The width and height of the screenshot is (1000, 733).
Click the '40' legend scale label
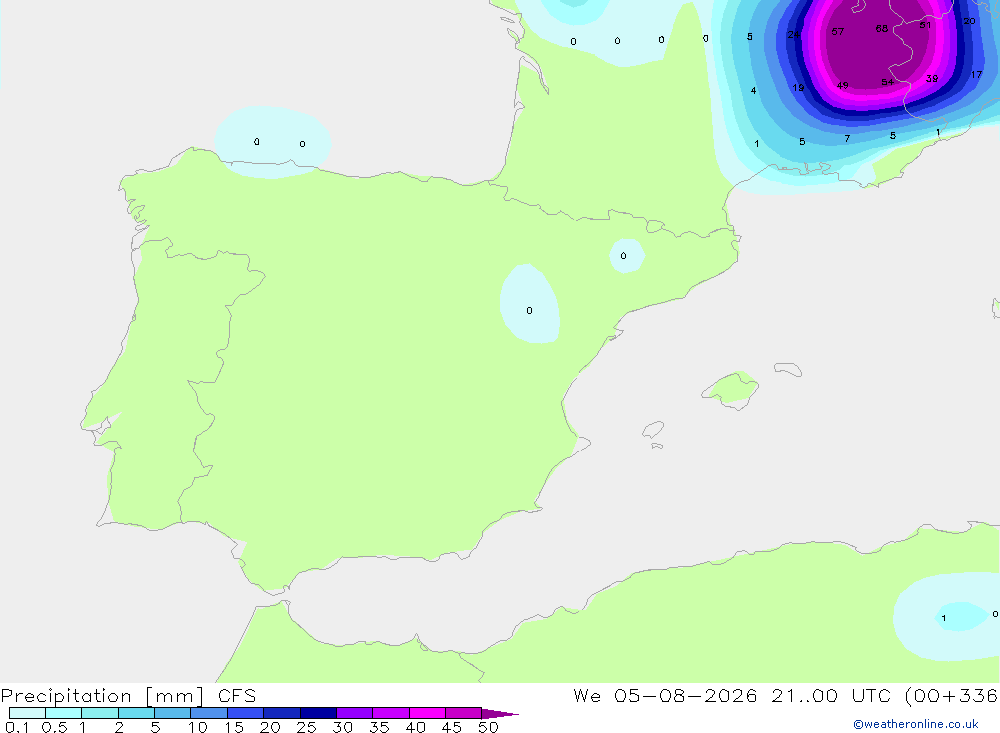click(x=415, y=727)
